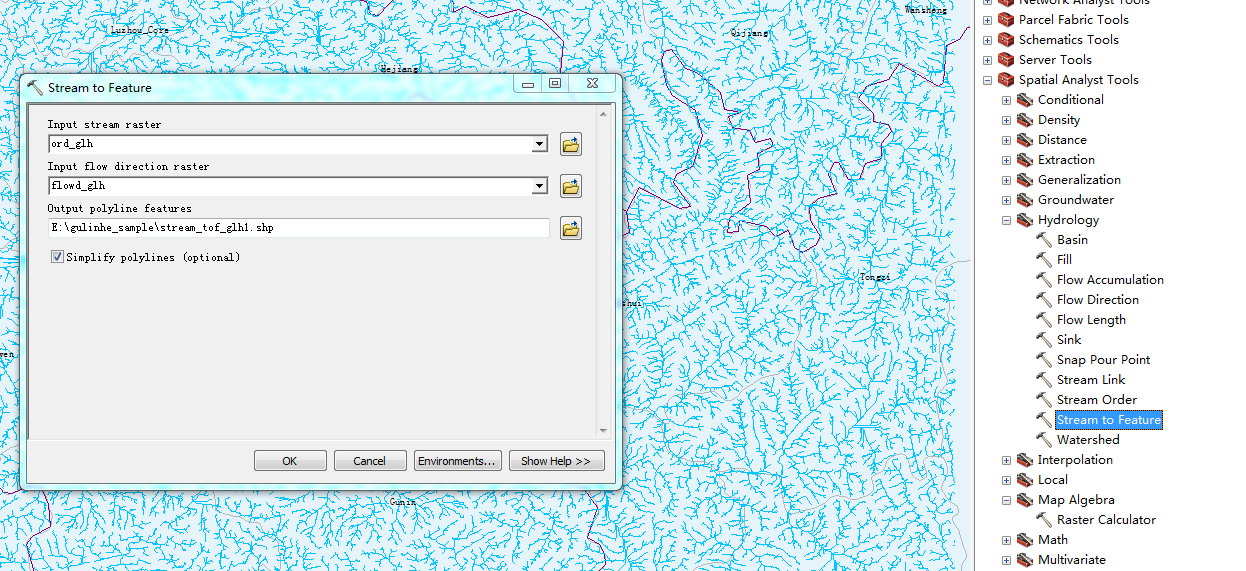Select the Distance toolset
Image resolution: width=1246 pixels, height=571 pixels.
pyautogui.click(x=1062, y=140)
